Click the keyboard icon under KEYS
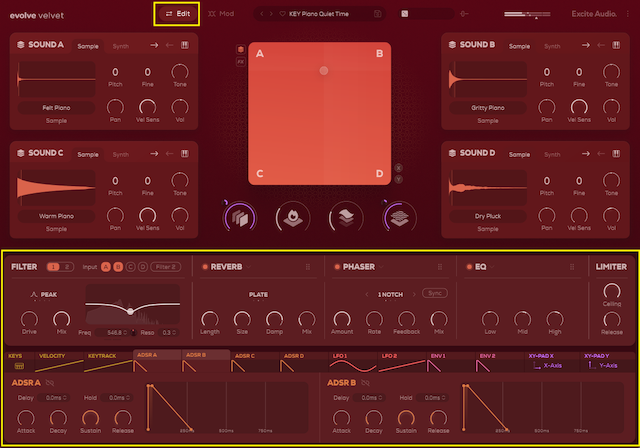 [x=17, y=366]
